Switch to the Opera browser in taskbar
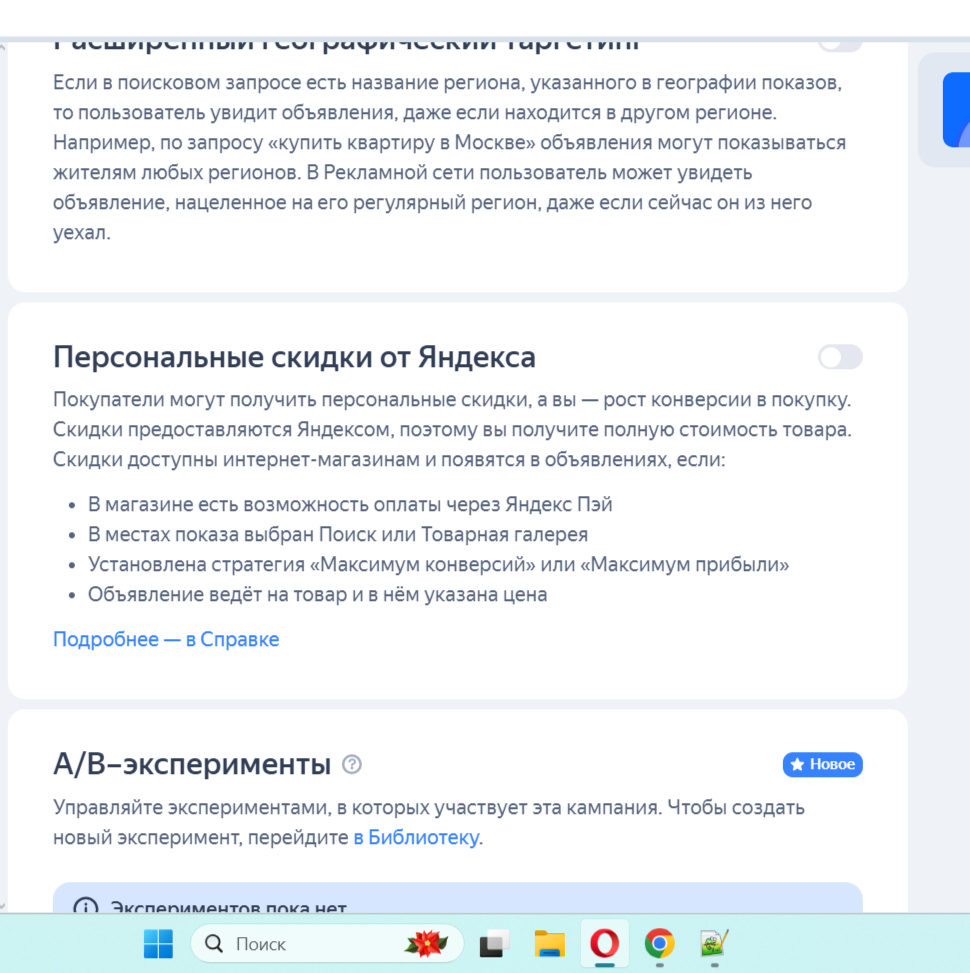The width and height of the screenshot is (970, 973). point(604,943)
